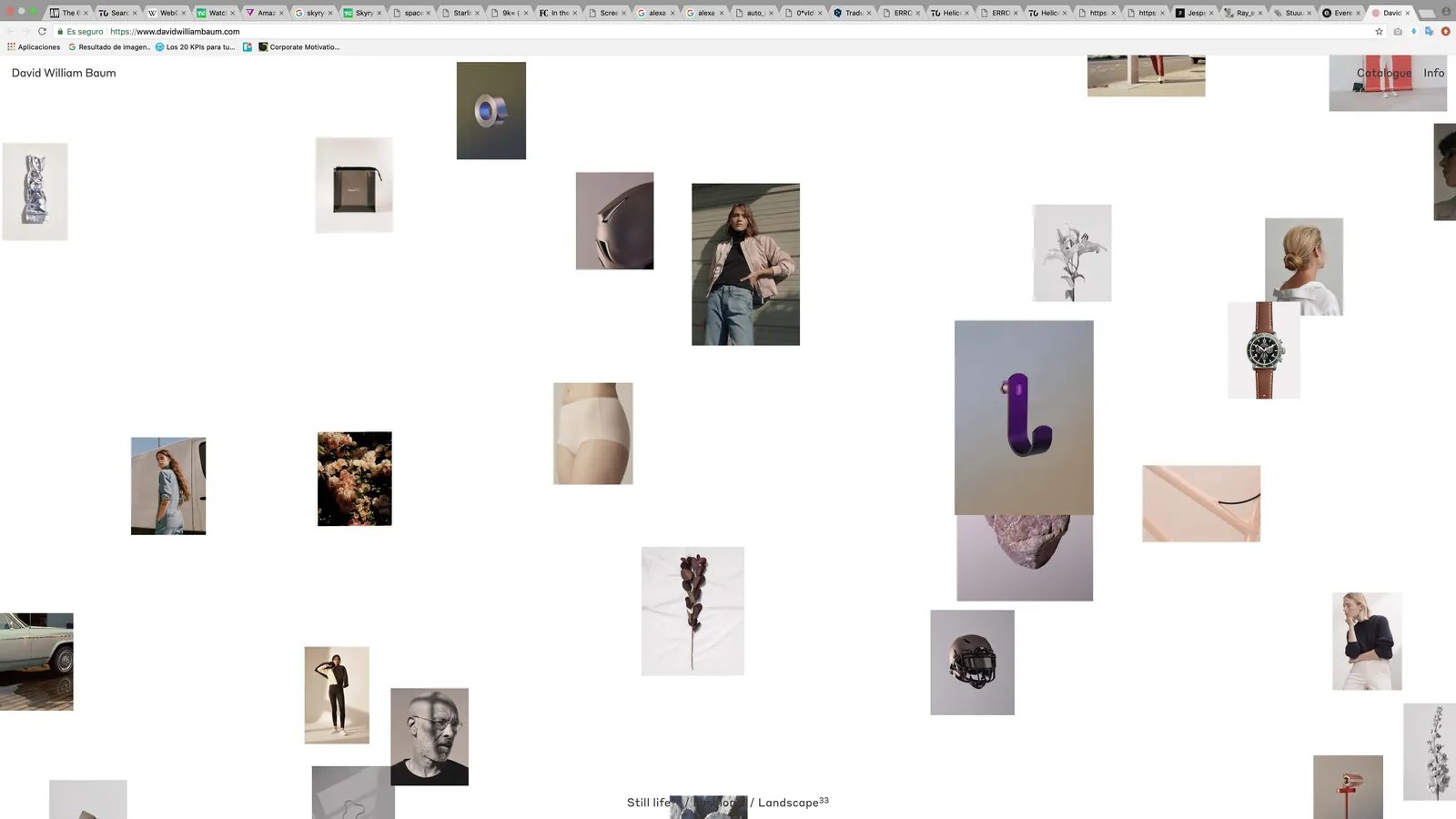The height and width of the screenshot is (819, 1456).
Task: Open the red circular extension icon
Action: click(1445, 31)
